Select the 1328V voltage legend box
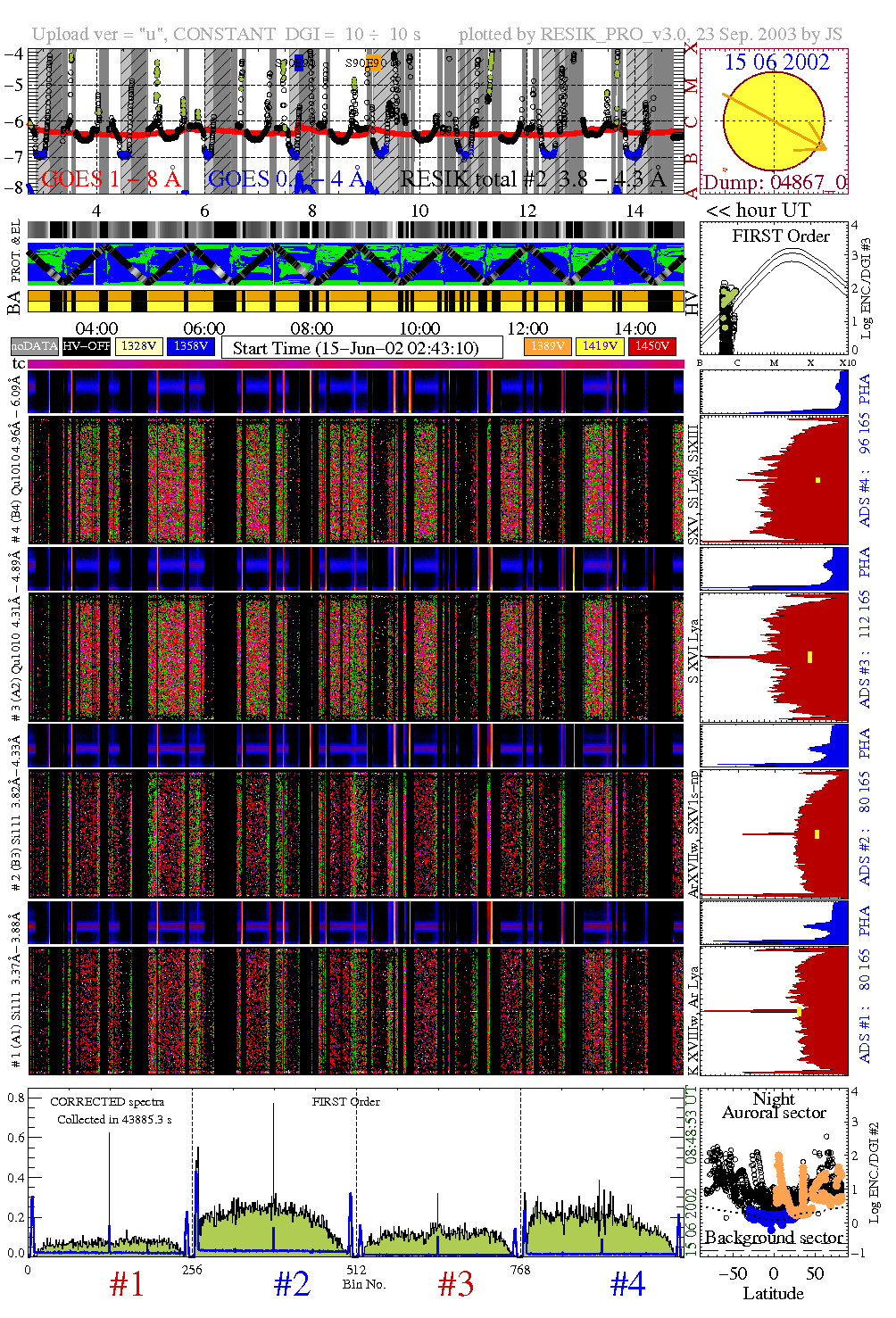This screenshot has width=896, height=1318. [x=139, y=346]
